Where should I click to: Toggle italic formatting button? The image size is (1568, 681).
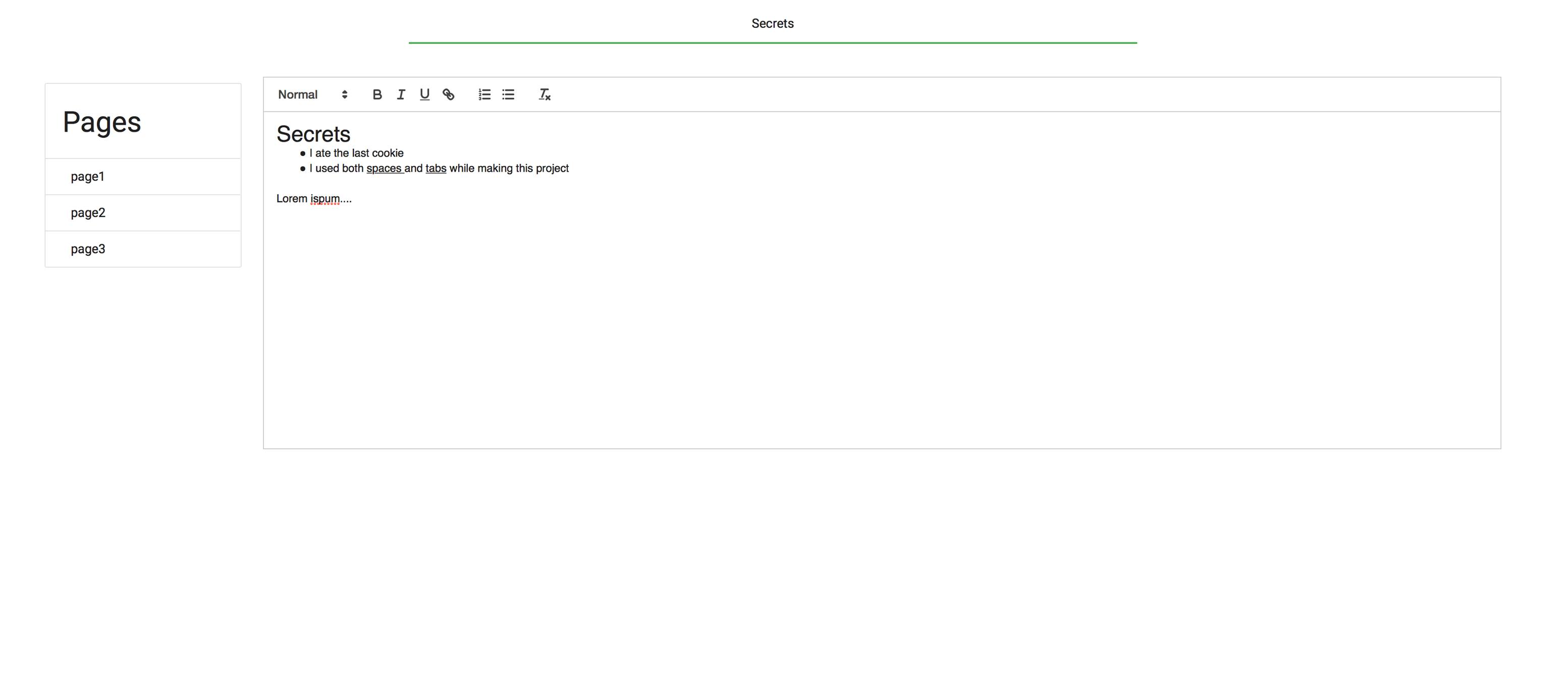click(401, 94)
